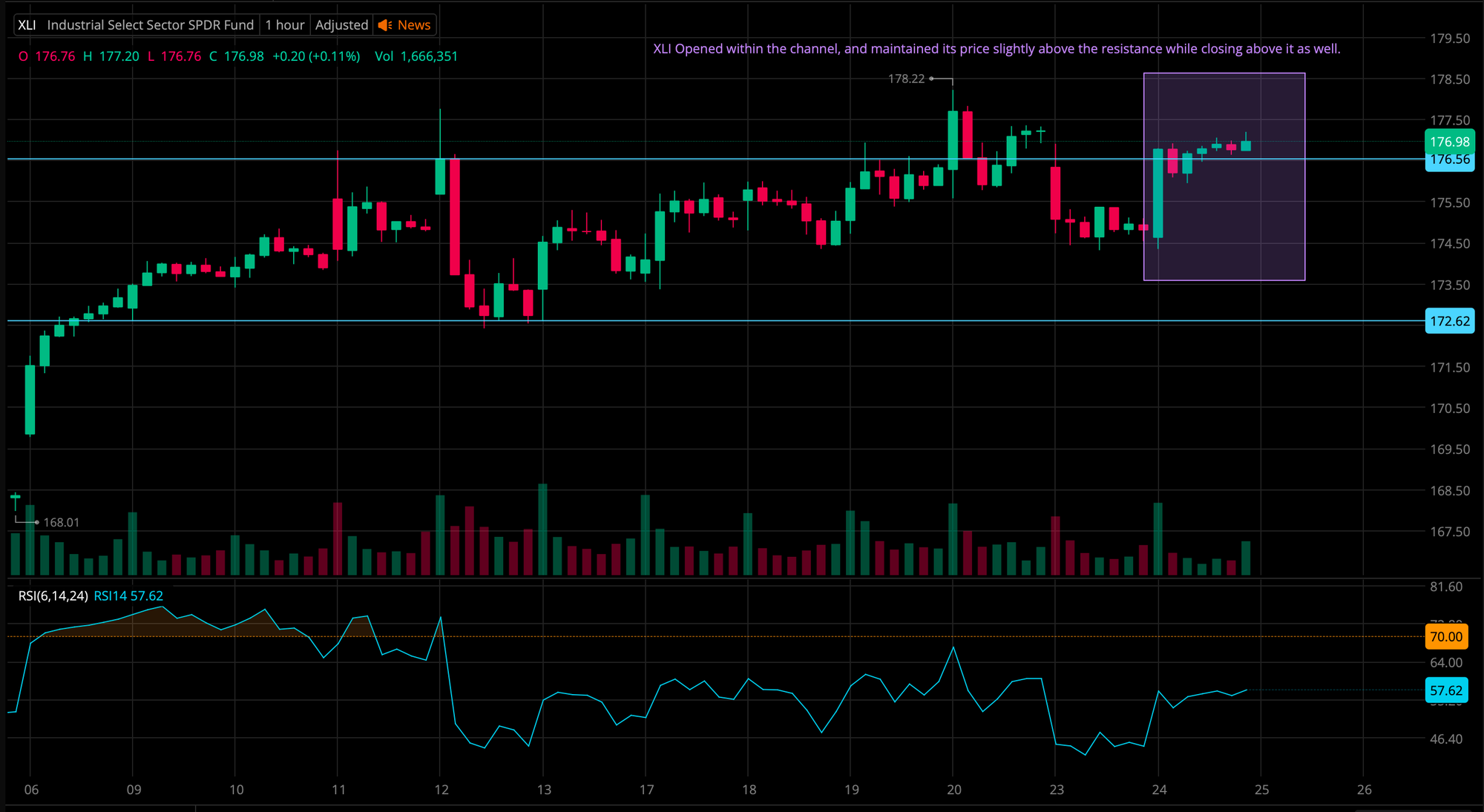This screenshot has height=812, width=1484.
Task: Click the 178.22 high price marker
Action: (906, 79)
